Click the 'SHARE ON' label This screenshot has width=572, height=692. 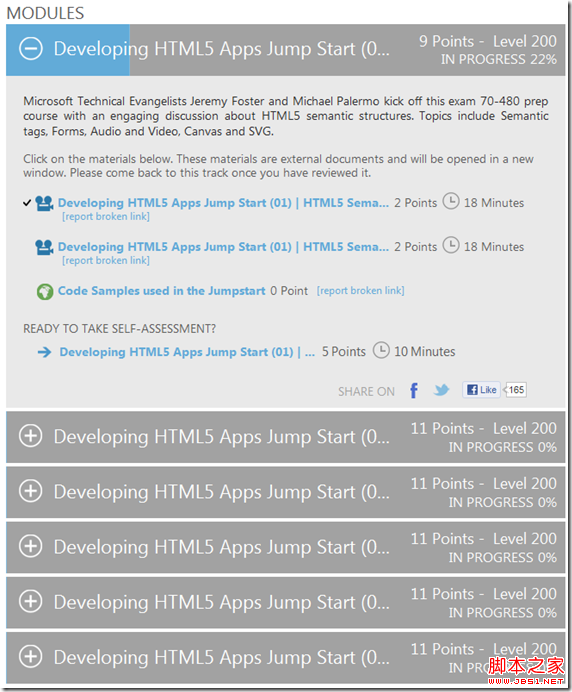click(x=366, y=392)
